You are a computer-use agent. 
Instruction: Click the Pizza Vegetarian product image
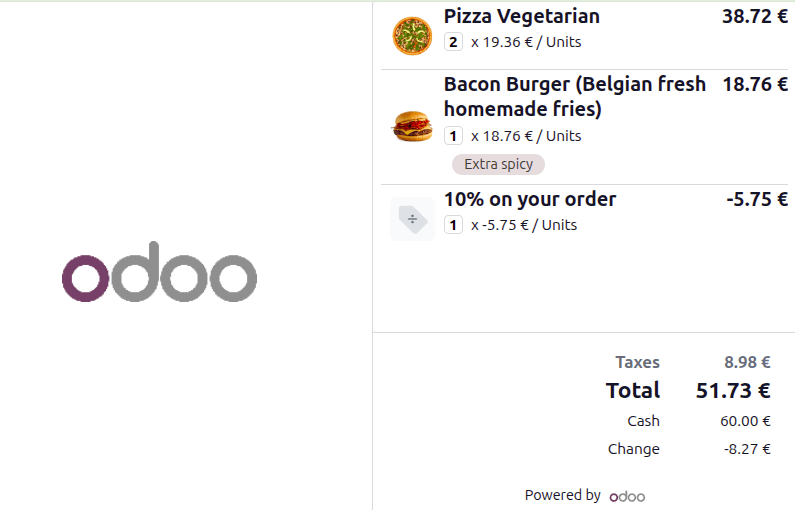pyautogui.click(x=412, y=36)
